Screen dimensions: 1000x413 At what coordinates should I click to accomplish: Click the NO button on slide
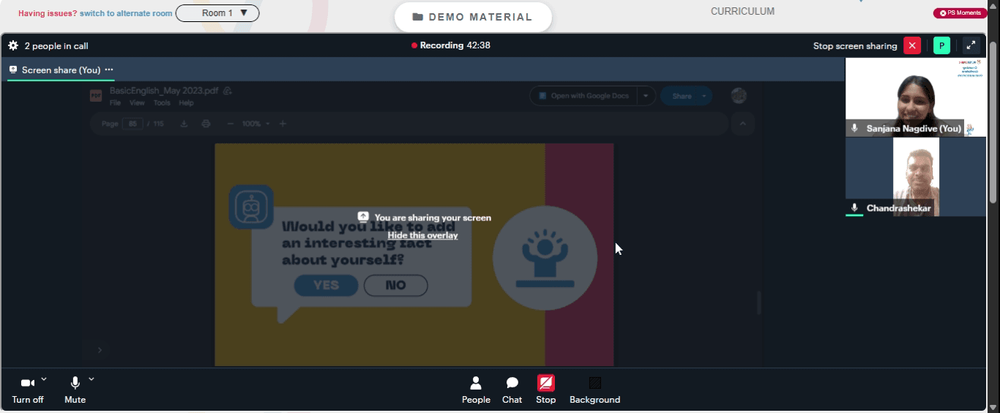point(395,285)
